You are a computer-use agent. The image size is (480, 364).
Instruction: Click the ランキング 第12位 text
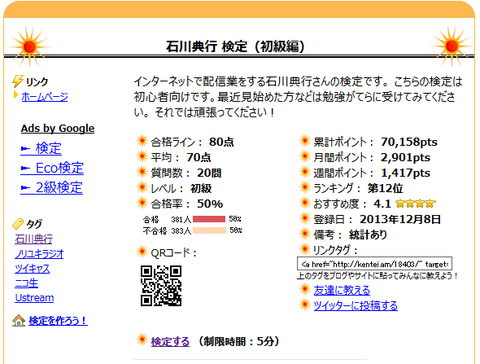tap(358, 188)
